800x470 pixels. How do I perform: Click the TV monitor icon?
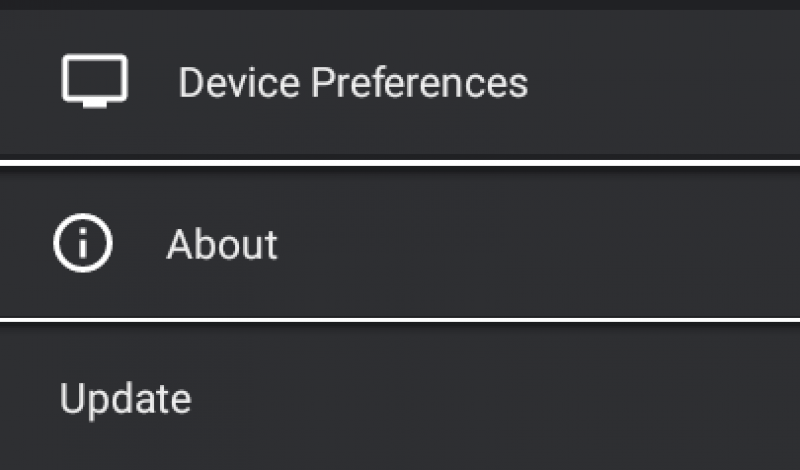click(x=94, y=81)
